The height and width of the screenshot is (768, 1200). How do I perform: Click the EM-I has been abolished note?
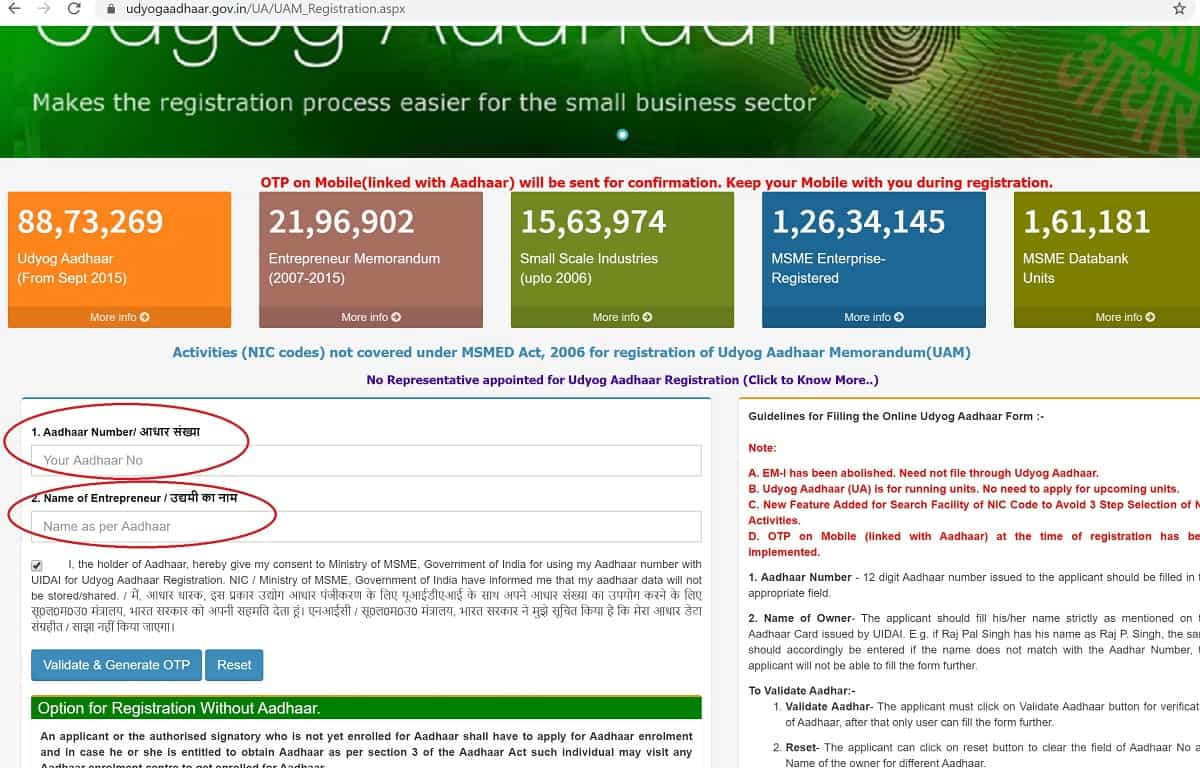pos(923,473)
